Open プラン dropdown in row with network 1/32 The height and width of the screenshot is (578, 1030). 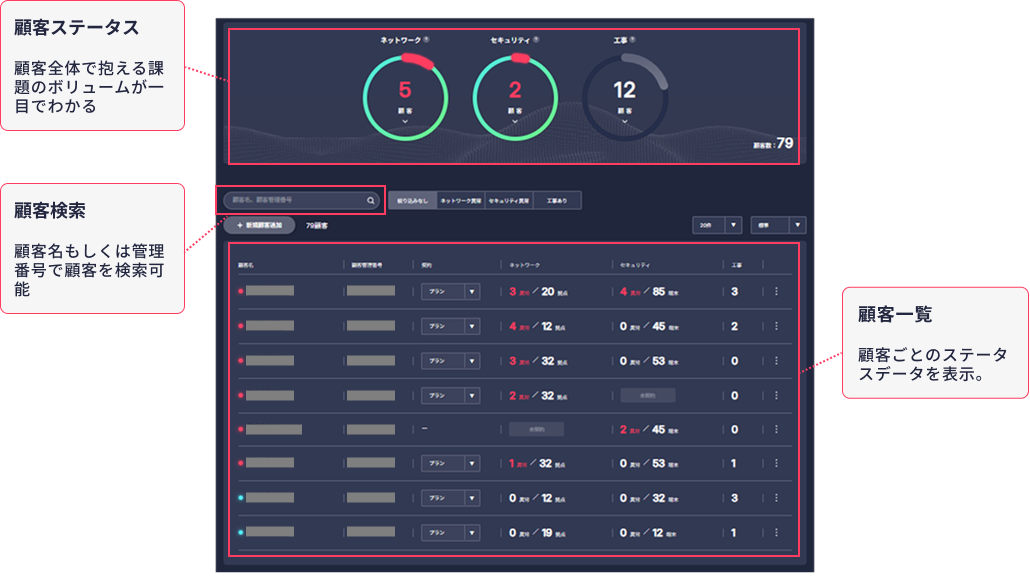tap(450, 464)
